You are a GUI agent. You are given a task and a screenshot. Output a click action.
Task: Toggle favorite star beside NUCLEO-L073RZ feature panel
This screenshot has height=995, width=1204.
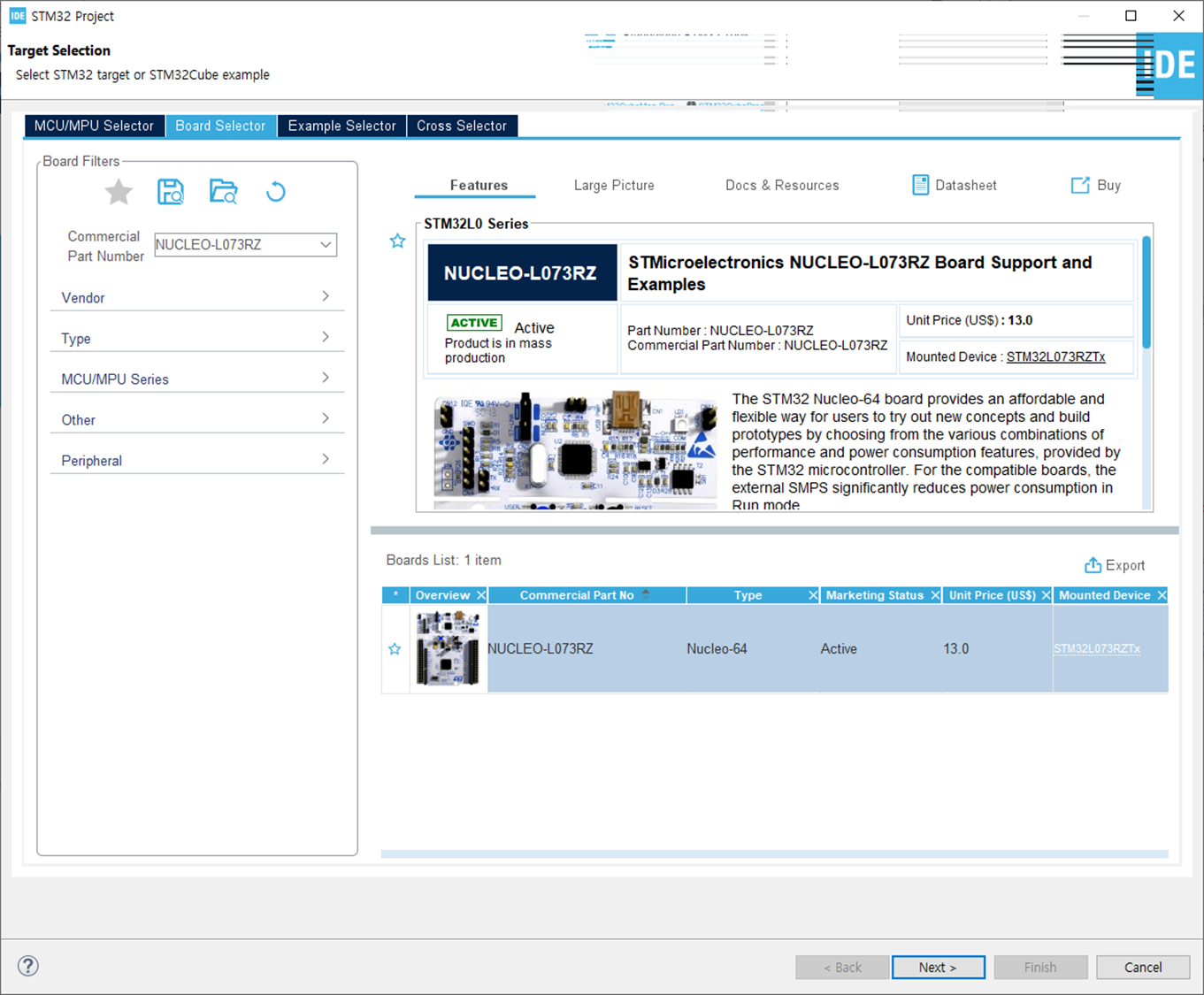pos(398,241)
